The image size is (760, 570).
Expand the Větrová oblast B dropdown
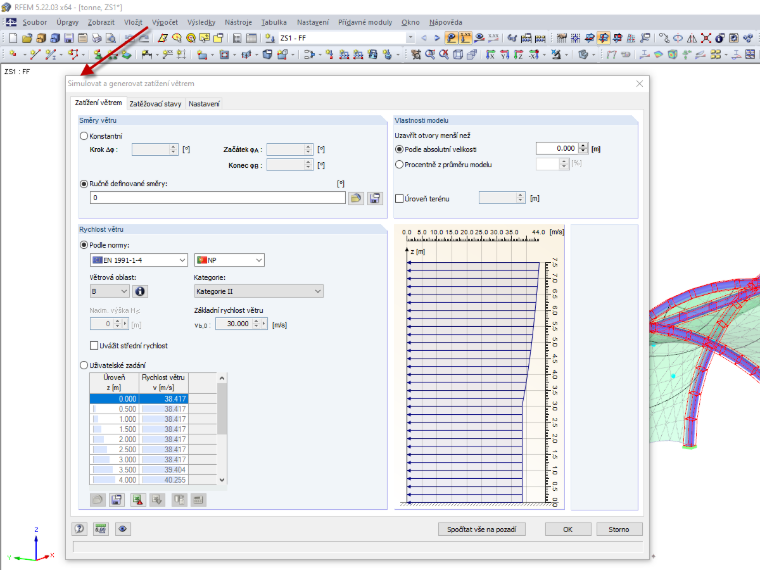pos(110,291)
